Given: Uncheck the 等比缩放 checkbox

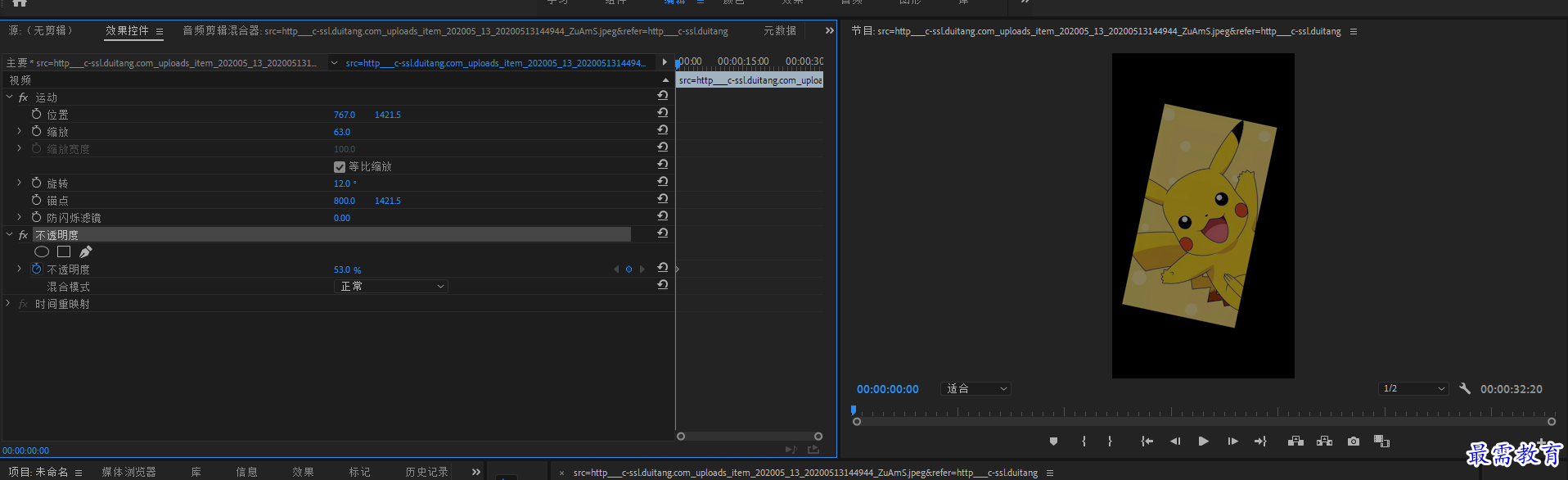Looking at the screenshot, I should tap(340, 166).
